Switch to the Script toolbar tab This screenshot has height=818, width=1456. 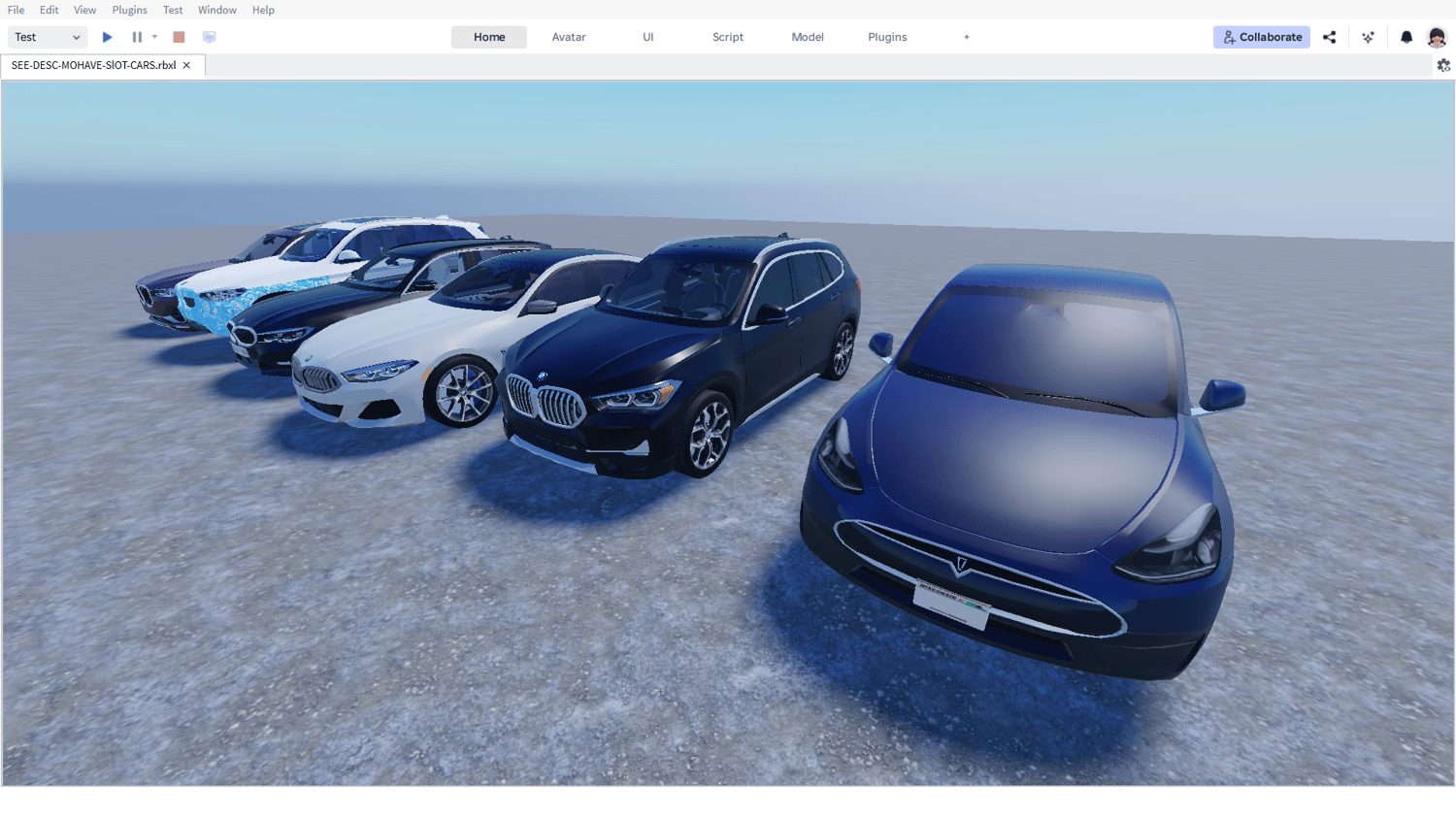(x=728, y=37)
